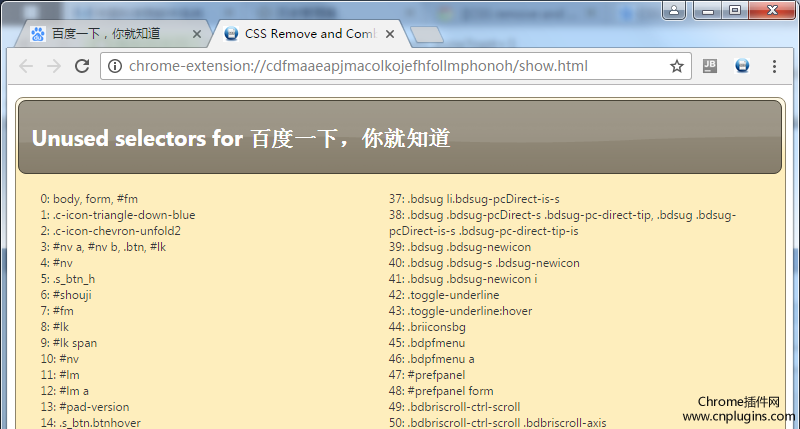Image resolution: width=800 pixels, height=429 pixels.
Task: Select row '14: .s_btn.btnhover'
Action: (x=91, y=422)
